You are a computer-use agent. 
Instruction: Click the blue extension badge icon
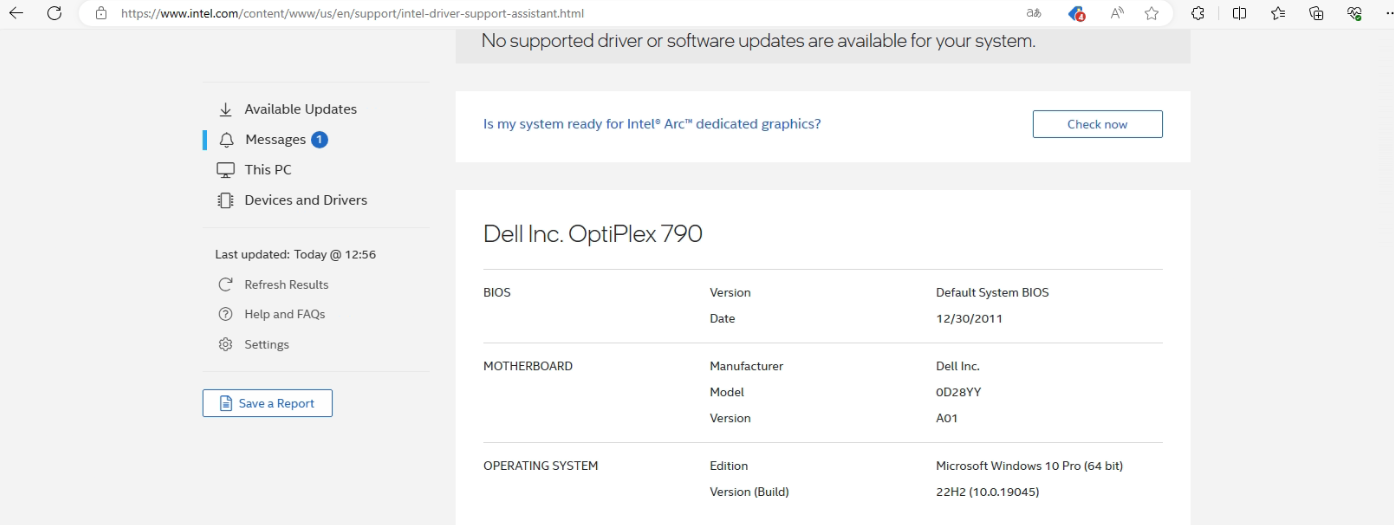1076,14
